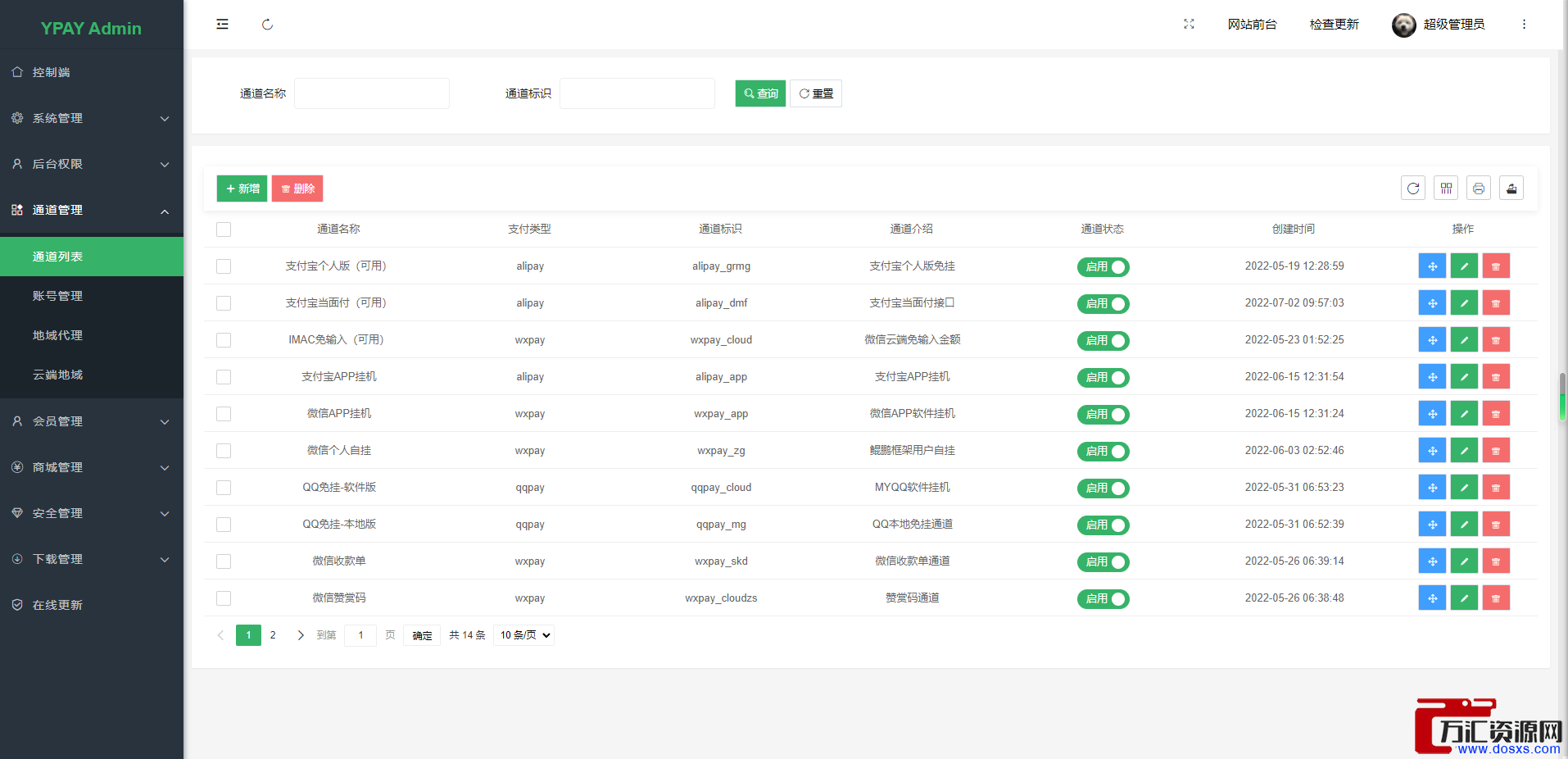
Task: Open the more options vertical dots
Action: (x=1524, y=25)
